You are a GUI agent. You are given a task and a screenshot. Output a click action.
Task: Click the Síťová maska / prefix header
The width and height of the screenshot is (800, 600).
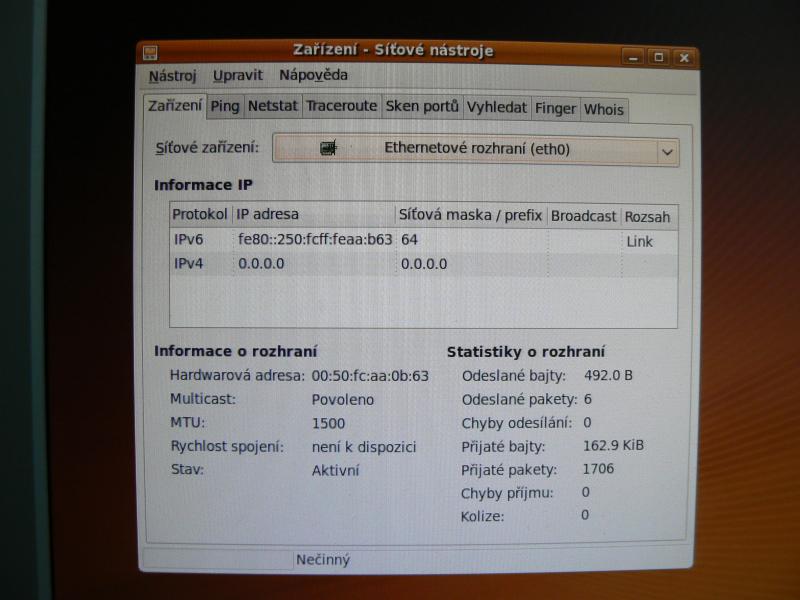[470, 215]
